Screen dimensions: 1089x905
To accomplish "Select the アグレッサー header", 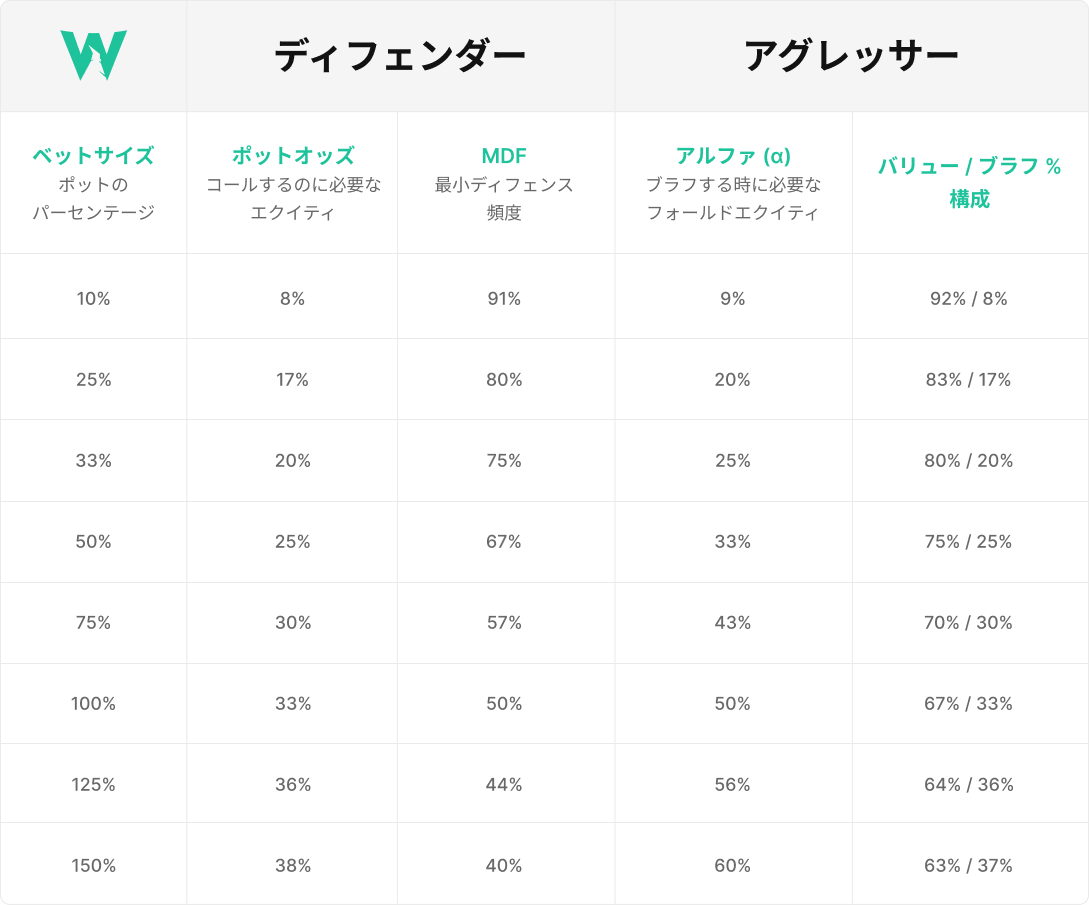I will (x=851, y=57).
